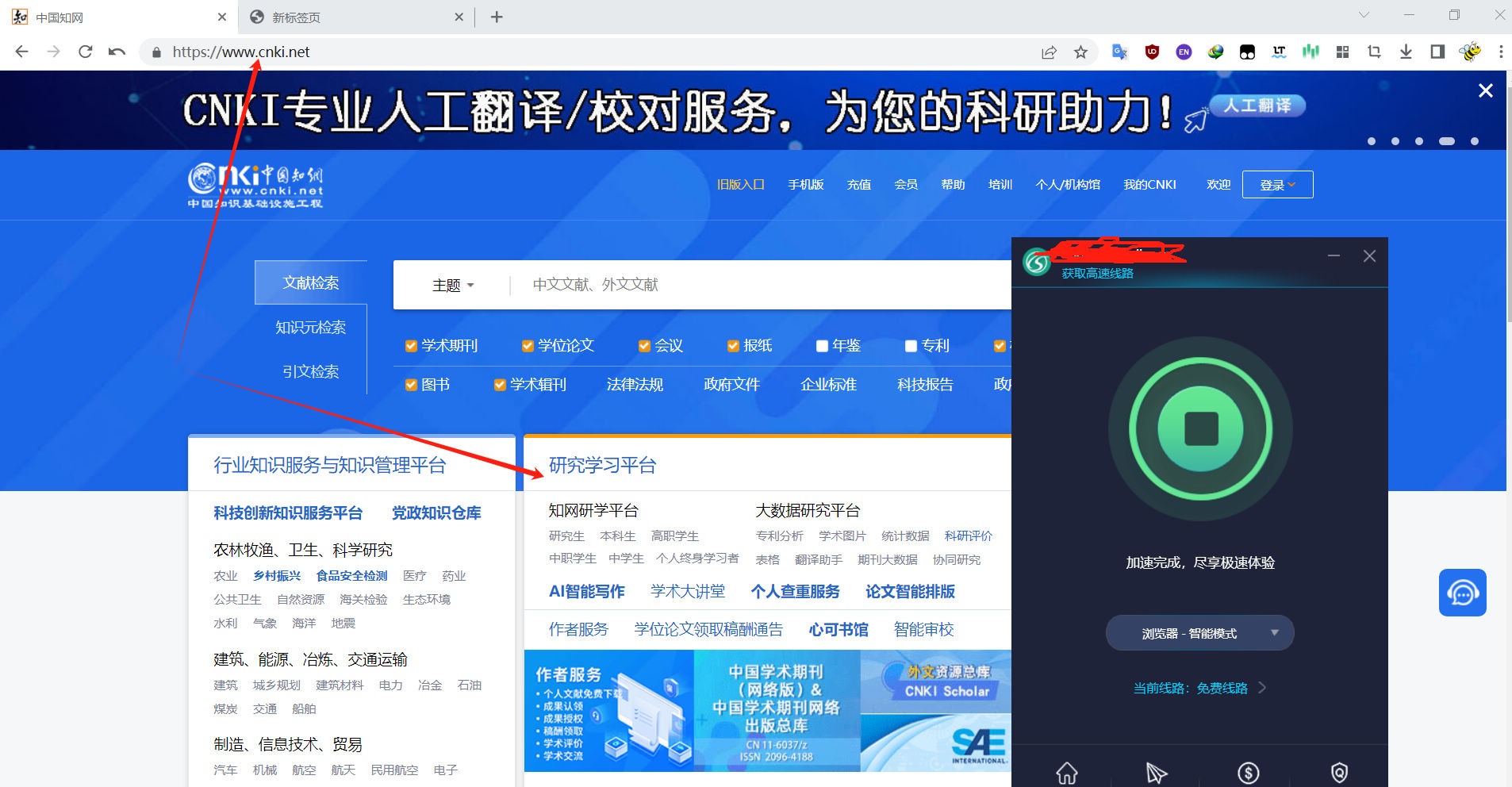Open the 我的CNKI link
This screenshot has width=1512, height=787.
(1149, 184)
